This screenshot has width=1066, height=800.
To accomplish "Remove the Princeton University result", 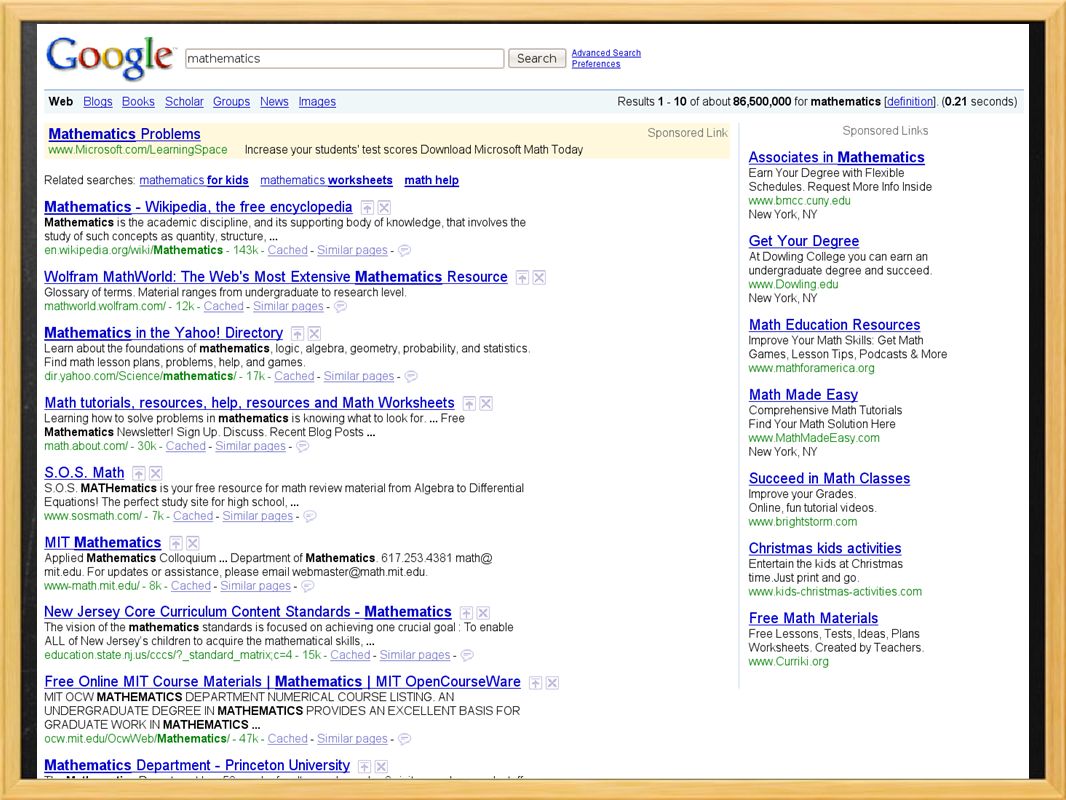I will click(x=381, y=767).
